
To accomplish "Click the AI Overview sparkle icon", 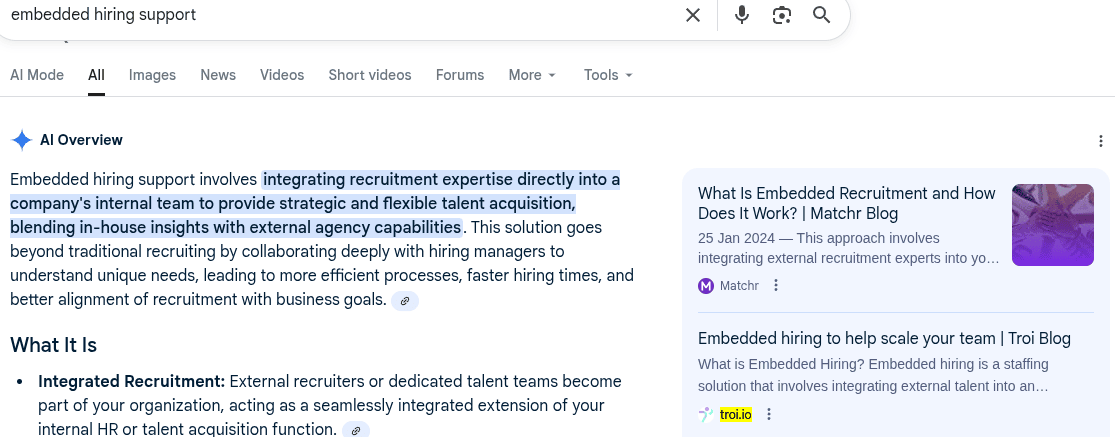I will [22, 140].
